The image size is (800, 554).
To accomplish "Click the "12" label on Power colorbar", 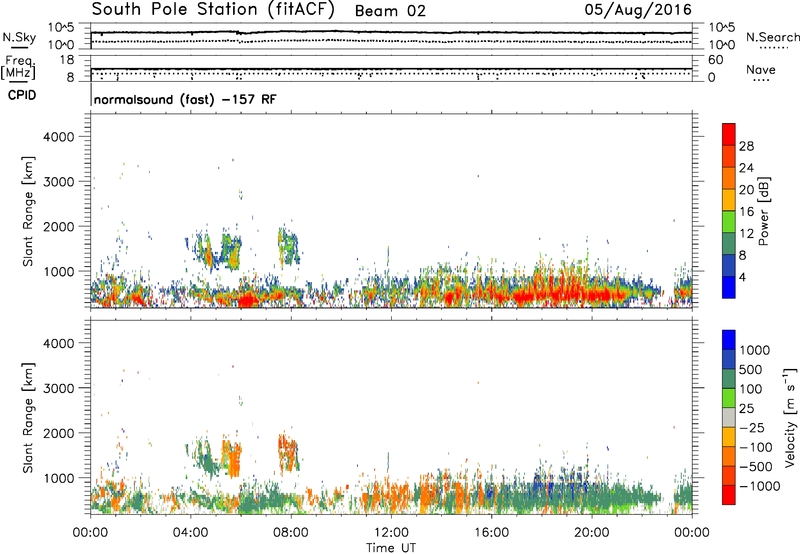I will [x=746, y=234].
